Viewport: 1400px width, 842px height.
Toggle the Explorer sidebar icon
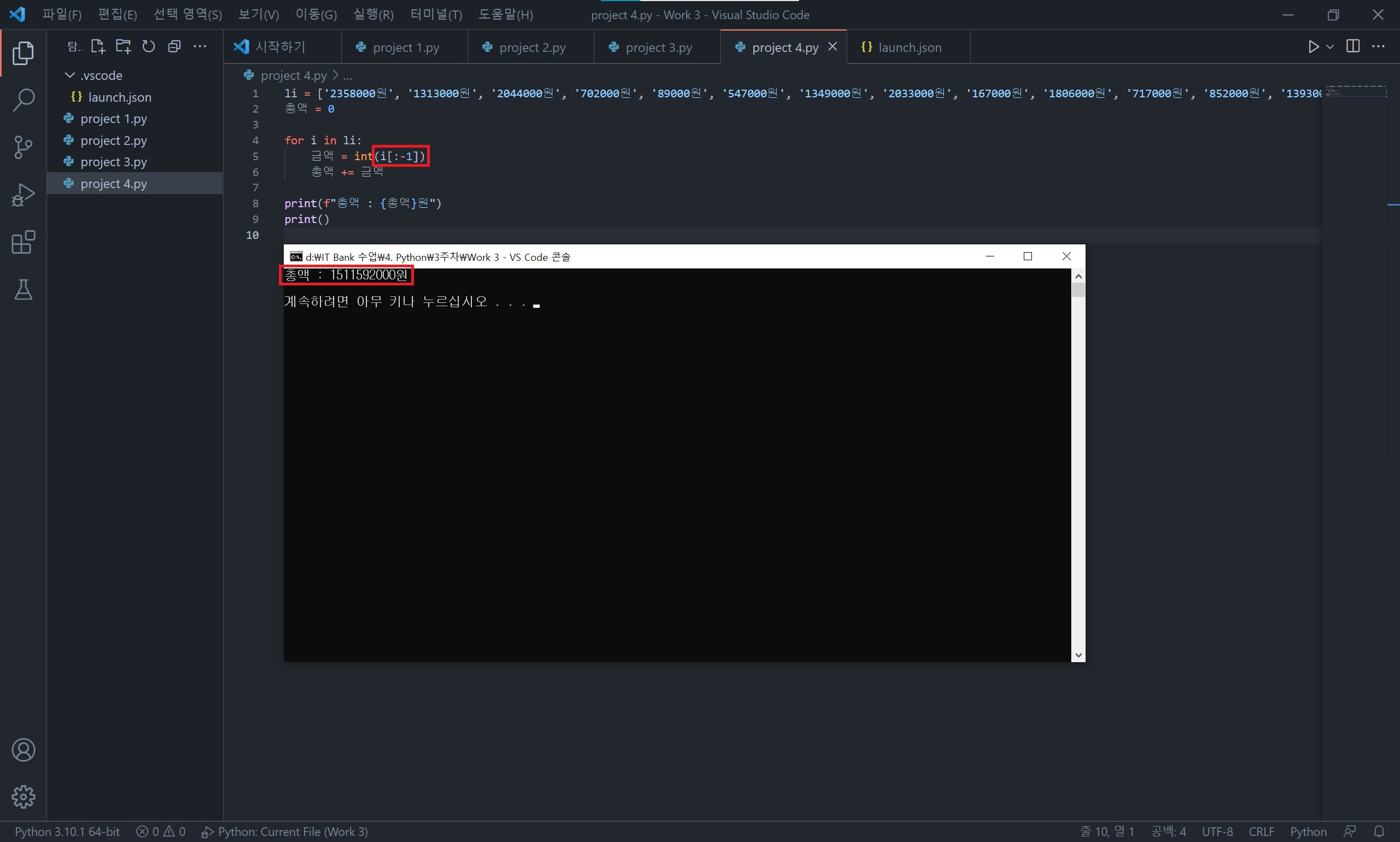click(24, 53)
